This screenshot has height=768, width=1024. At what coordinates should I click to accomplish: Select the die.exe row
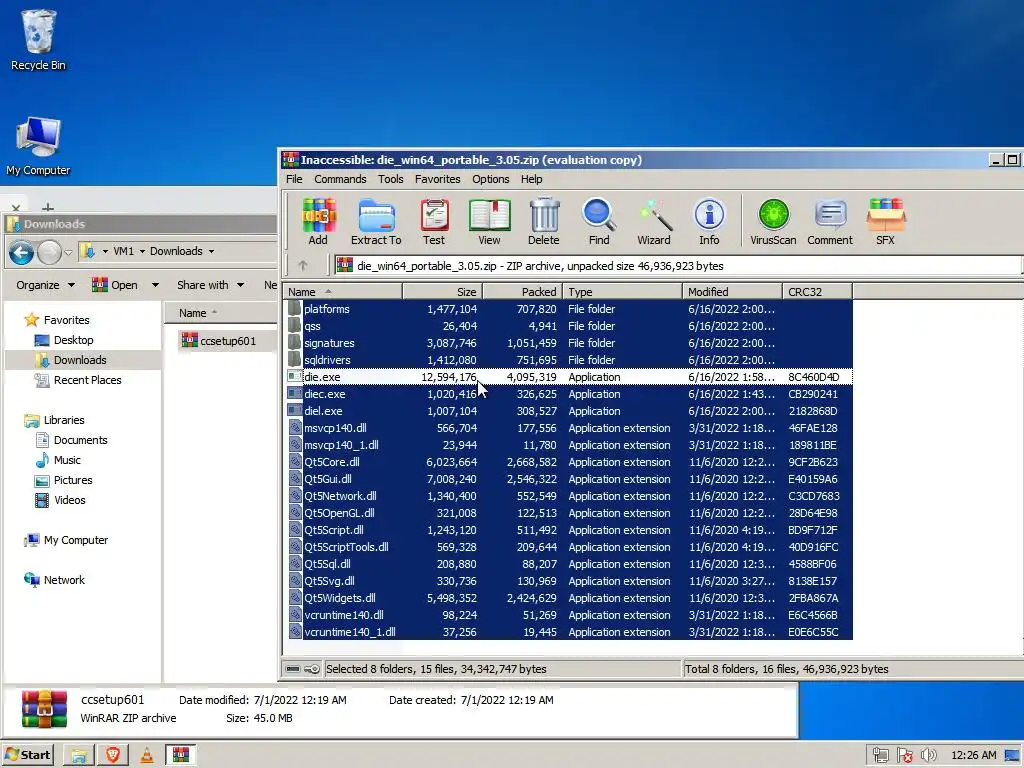[x=569, y=377]
